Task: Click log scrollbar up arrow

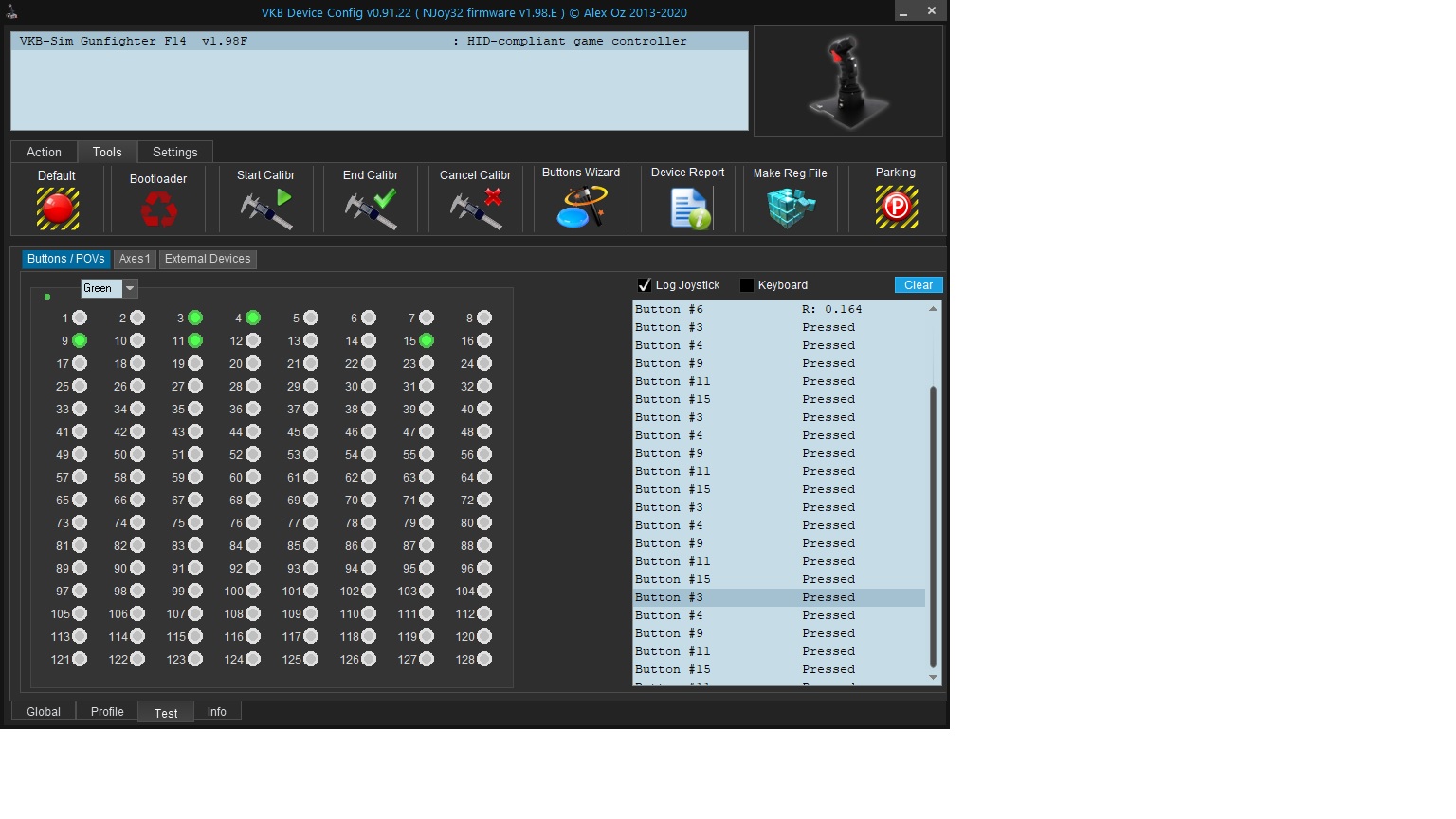Action: pyautogui.click(x=933, y=309)
